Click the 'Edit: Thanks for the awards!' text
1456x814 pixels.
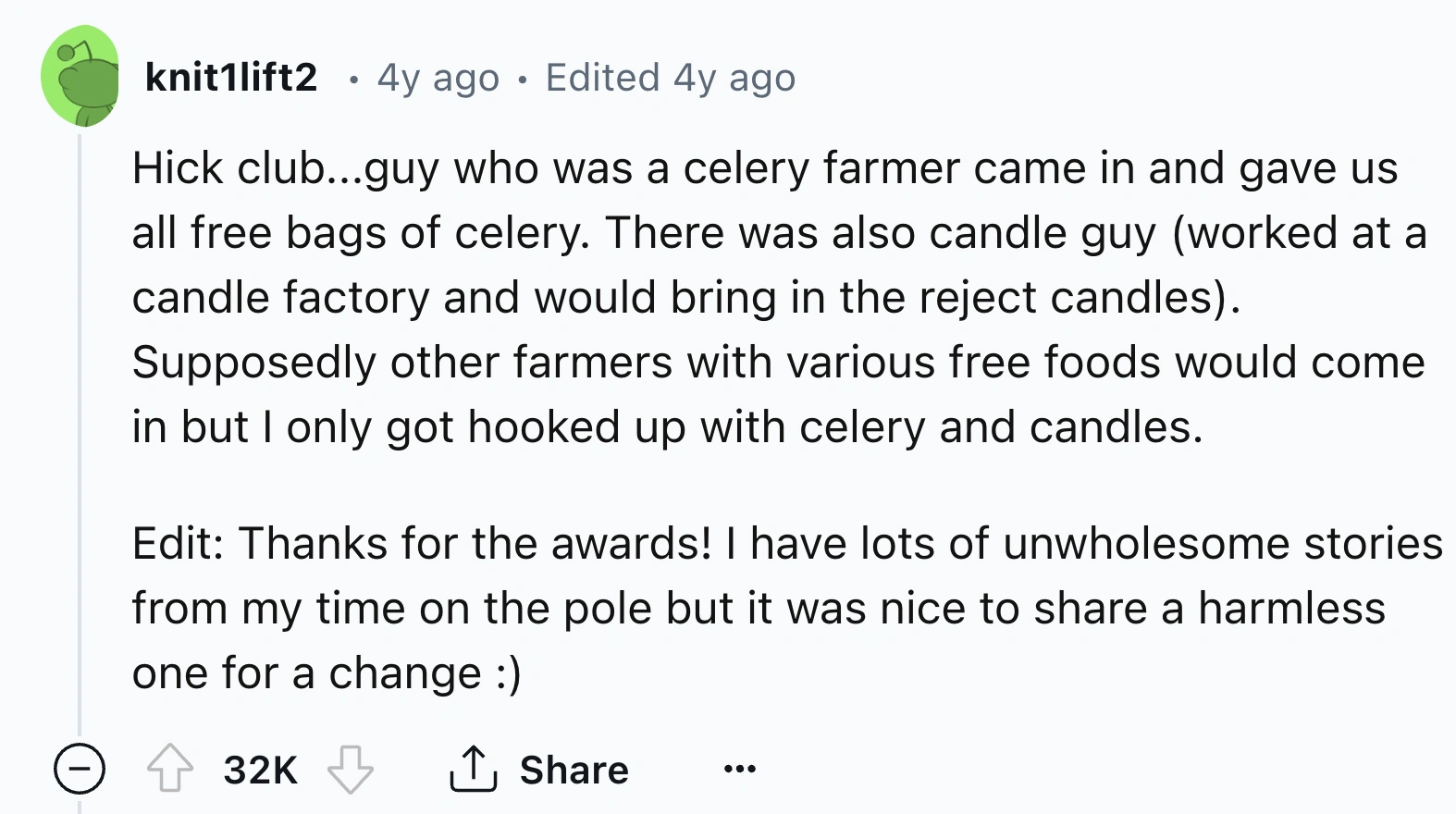[x=421, y=543]
